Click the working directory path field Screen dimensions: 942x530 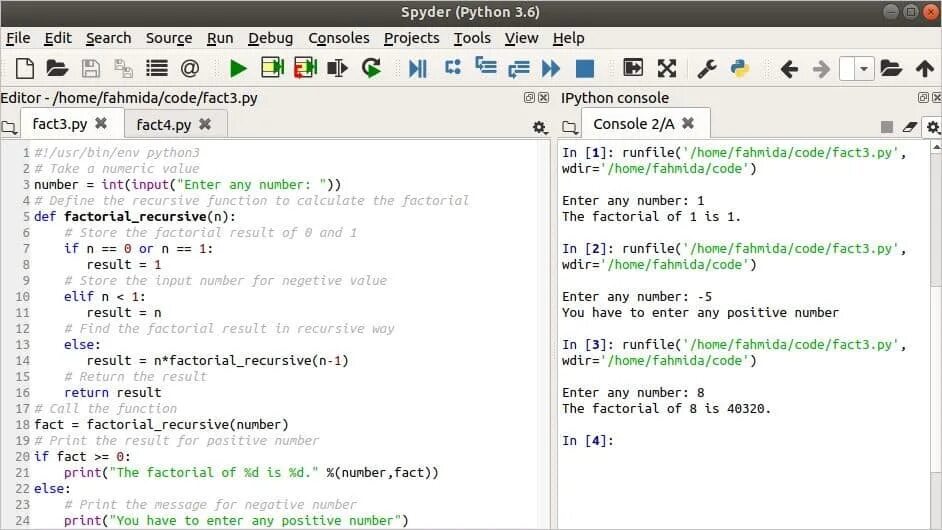(x=847, y=69)
